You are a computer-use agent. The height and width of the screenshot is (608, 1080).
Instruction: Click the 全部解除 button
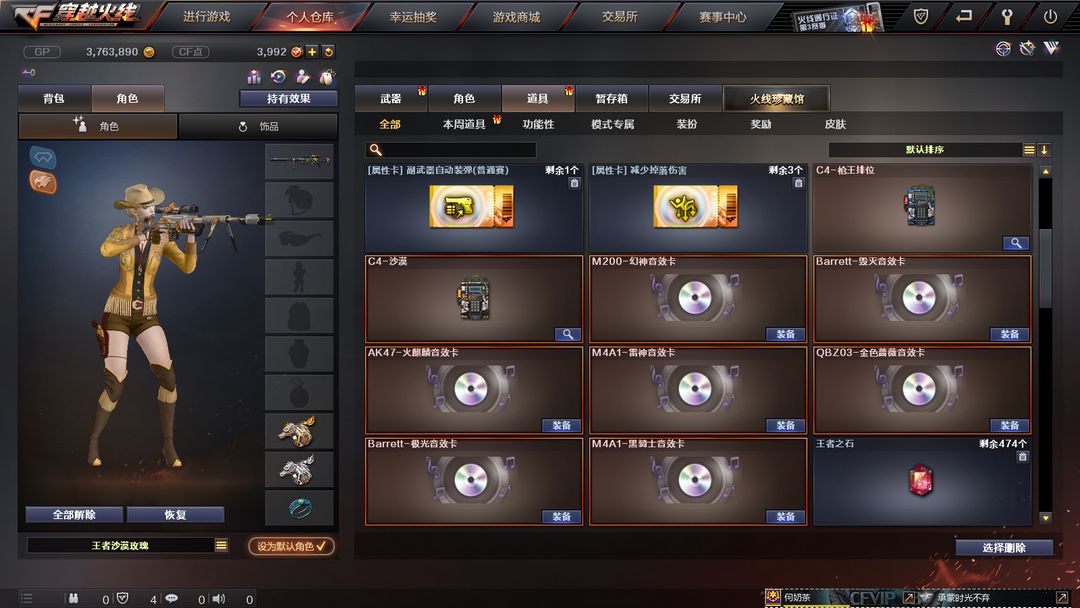(74, 514)
